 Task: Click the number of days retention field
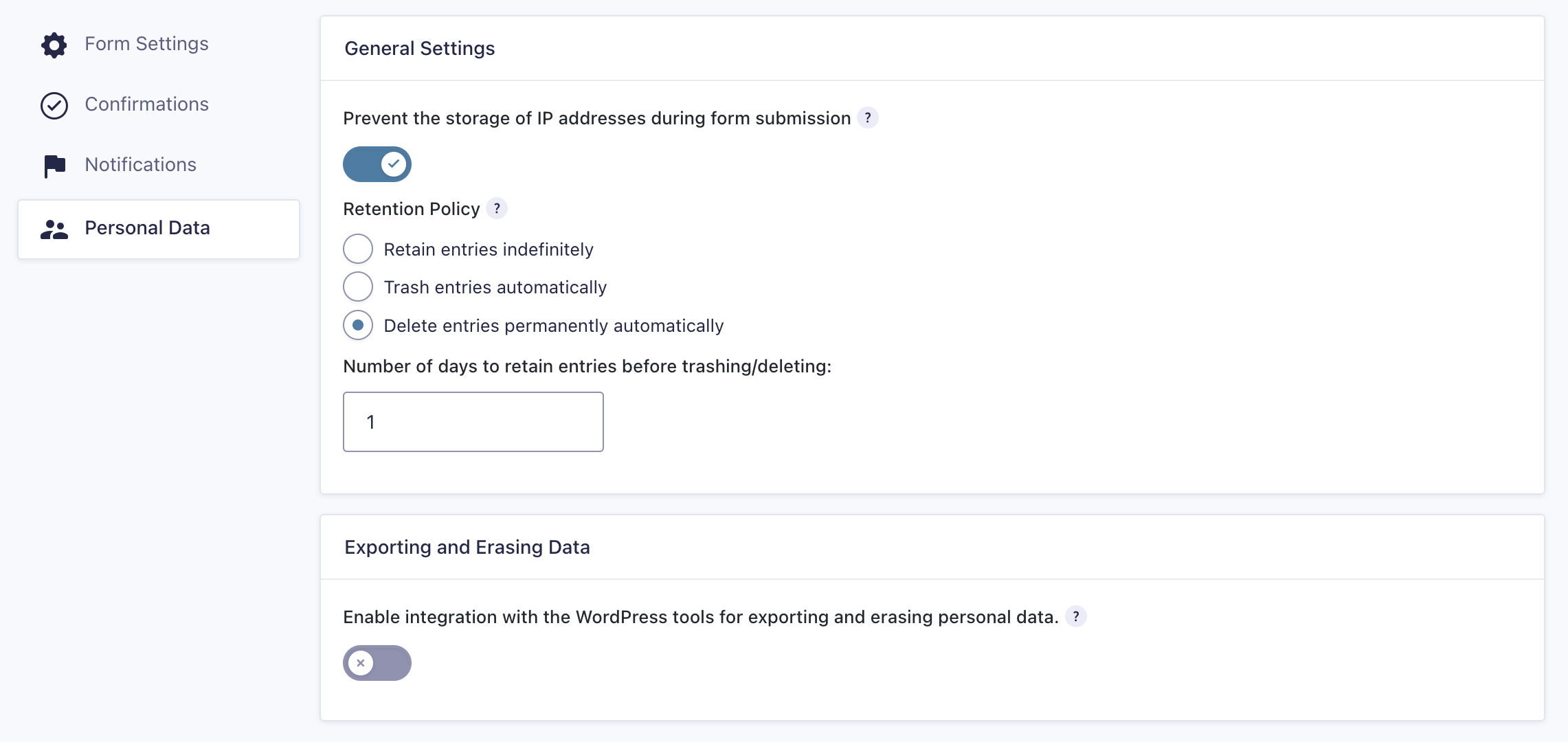click(x=473, y=422)
